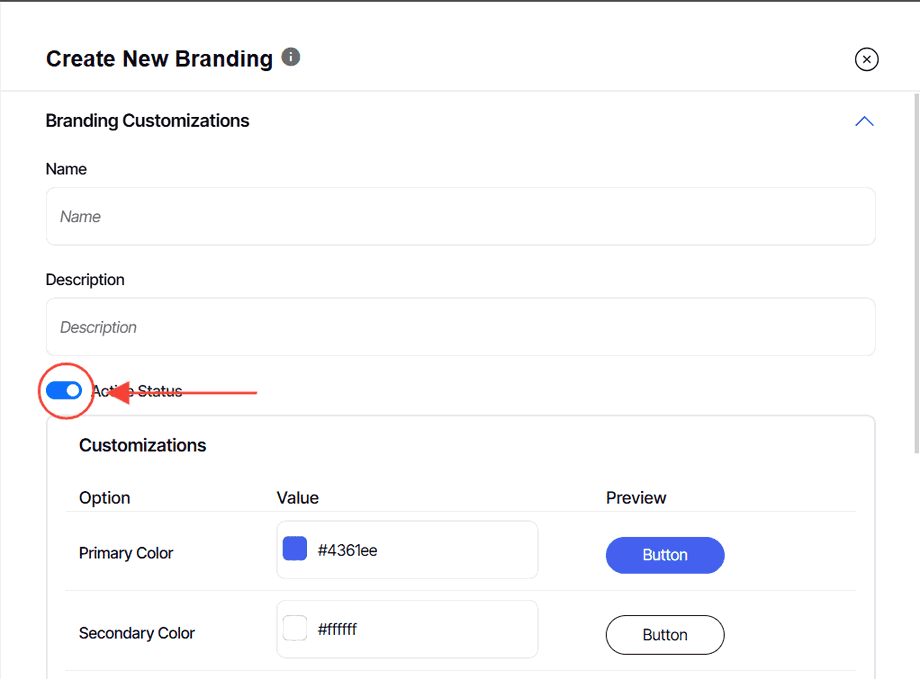Click the info icon beside Create New Branding

pyautogui.click(x=291, y=57)
